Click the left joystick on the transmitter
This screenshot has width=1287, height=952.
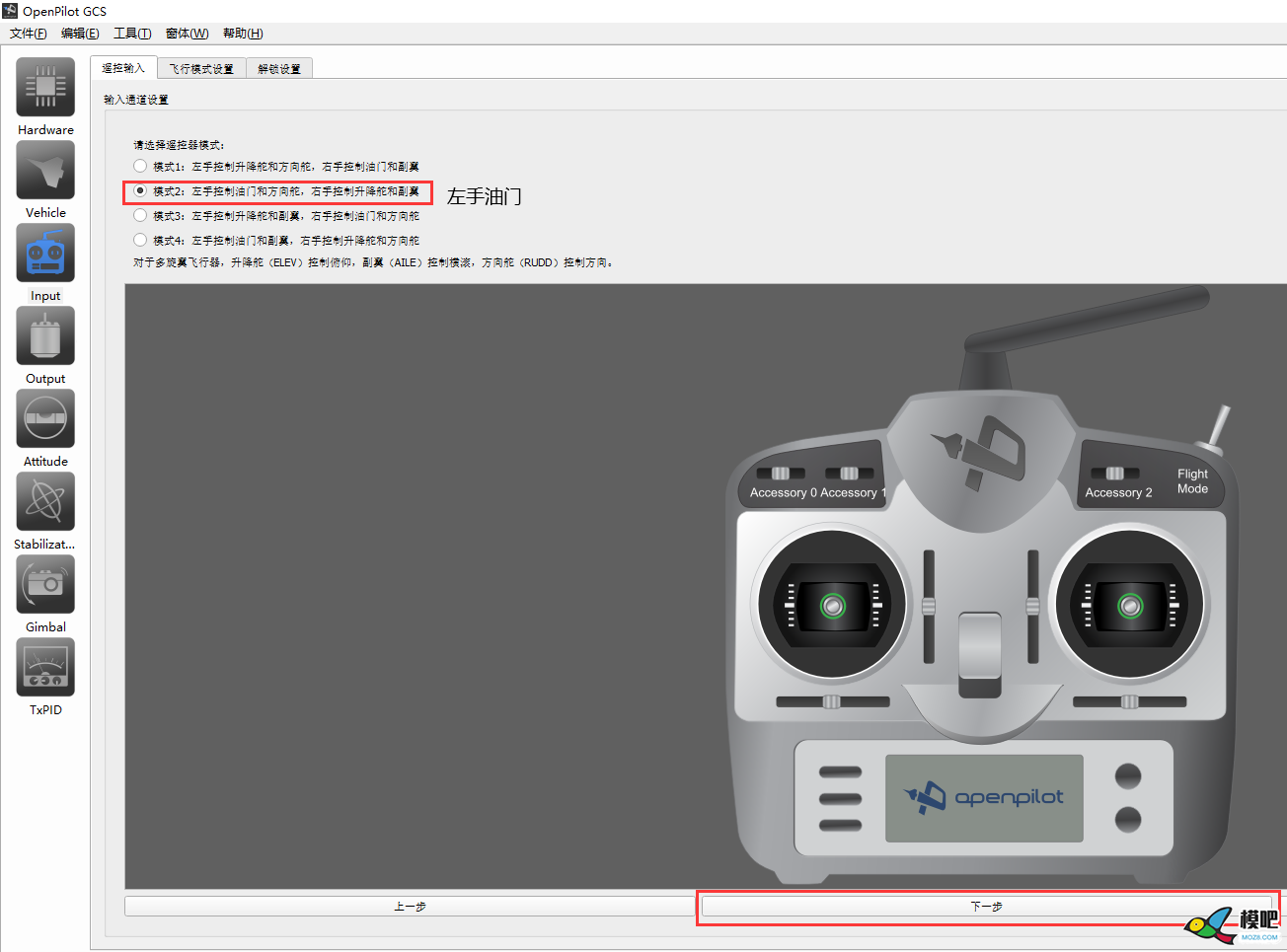(832, 605)
